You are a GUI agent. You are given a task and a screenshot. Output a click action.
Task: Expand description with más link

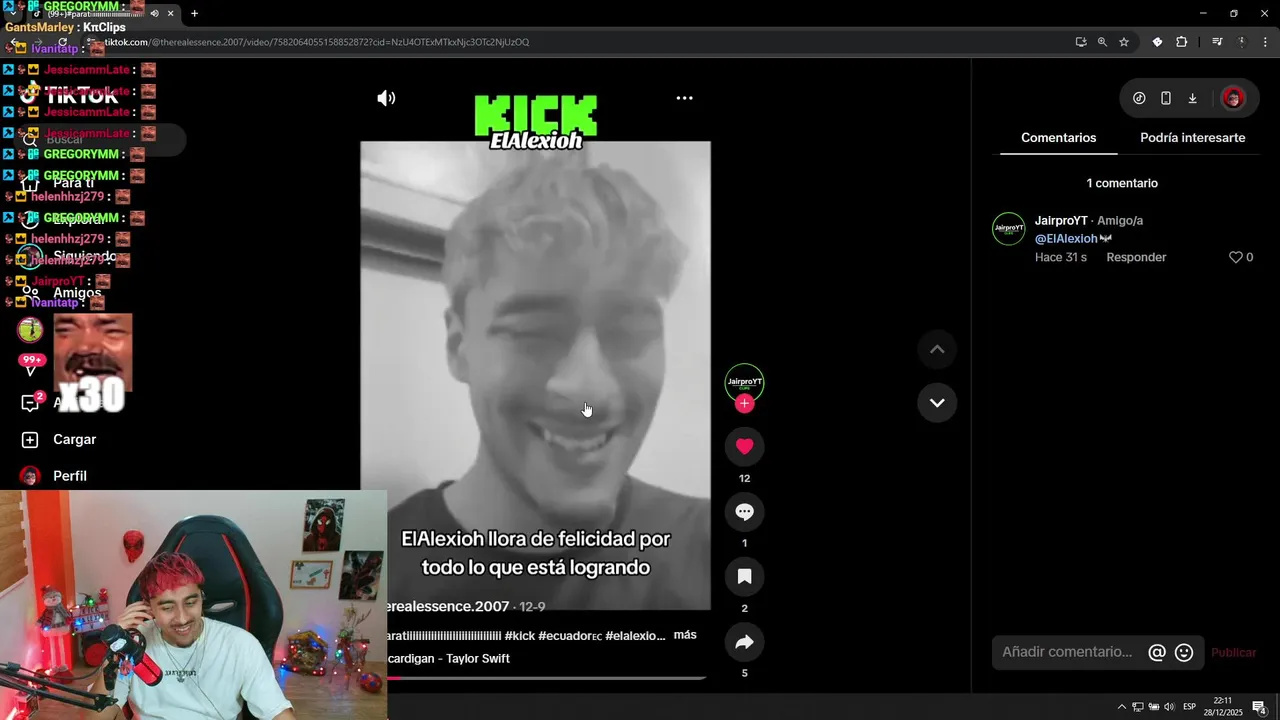point(685,635)
